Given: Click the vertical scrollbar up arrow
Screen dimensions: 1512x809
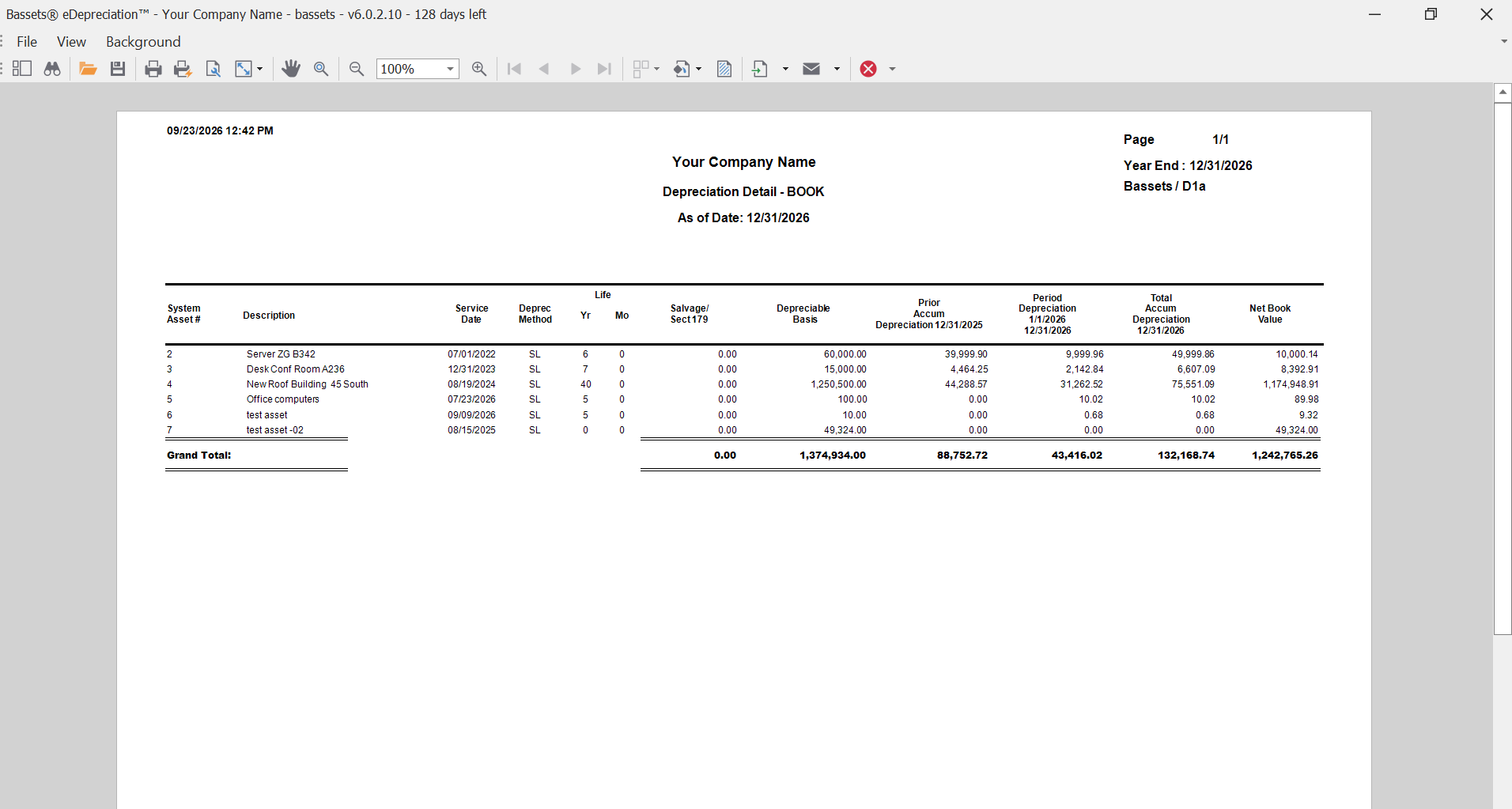Looking at the screenshot, I should click(1503, 93).
